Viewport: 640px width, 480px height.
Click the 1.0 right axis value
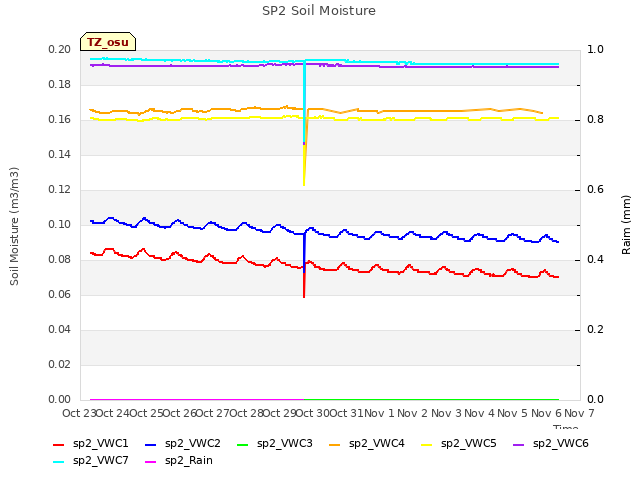coord(595,50)
